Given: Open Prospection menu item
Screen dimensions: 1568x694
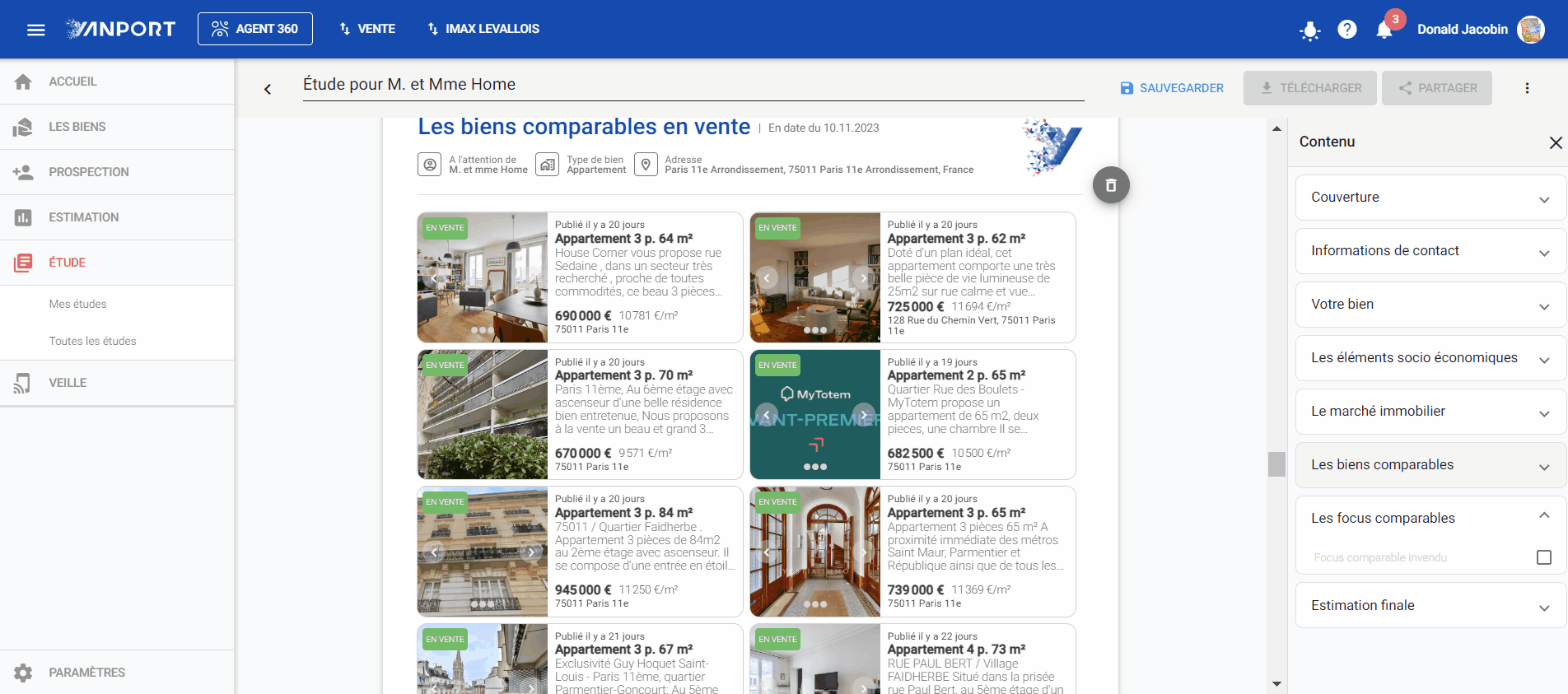Looking at the screenshot, I should (117, 172).
